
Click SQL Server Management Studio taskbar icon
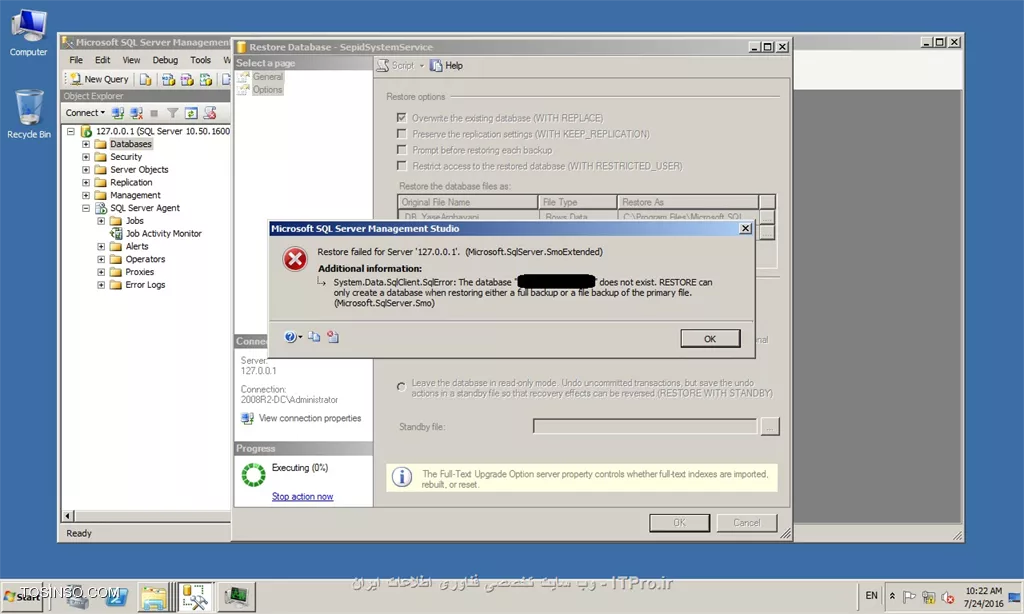click(195, 597)
